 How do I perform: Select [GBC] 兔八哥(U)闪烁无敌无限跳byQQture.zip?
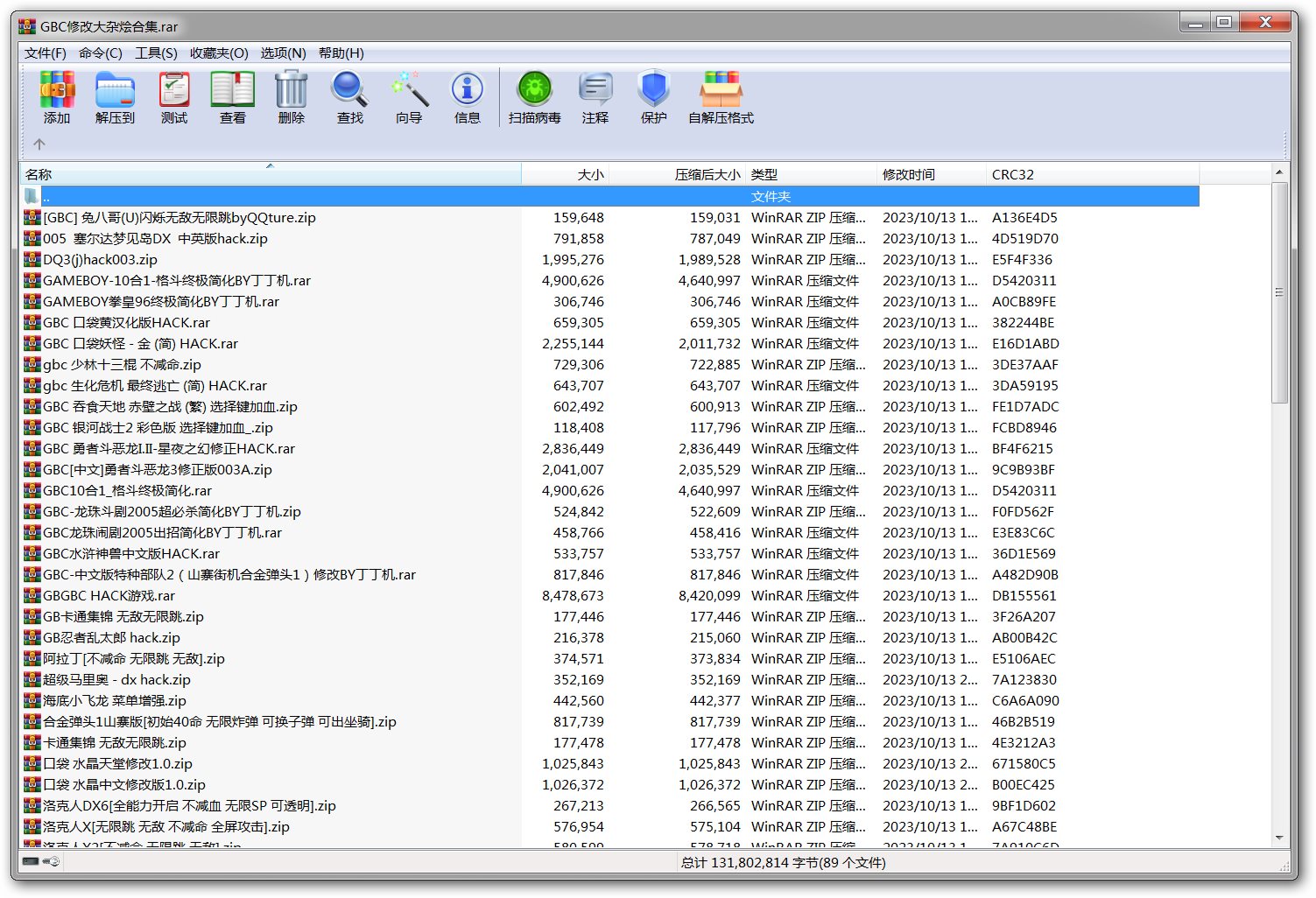tap(179, 217)
